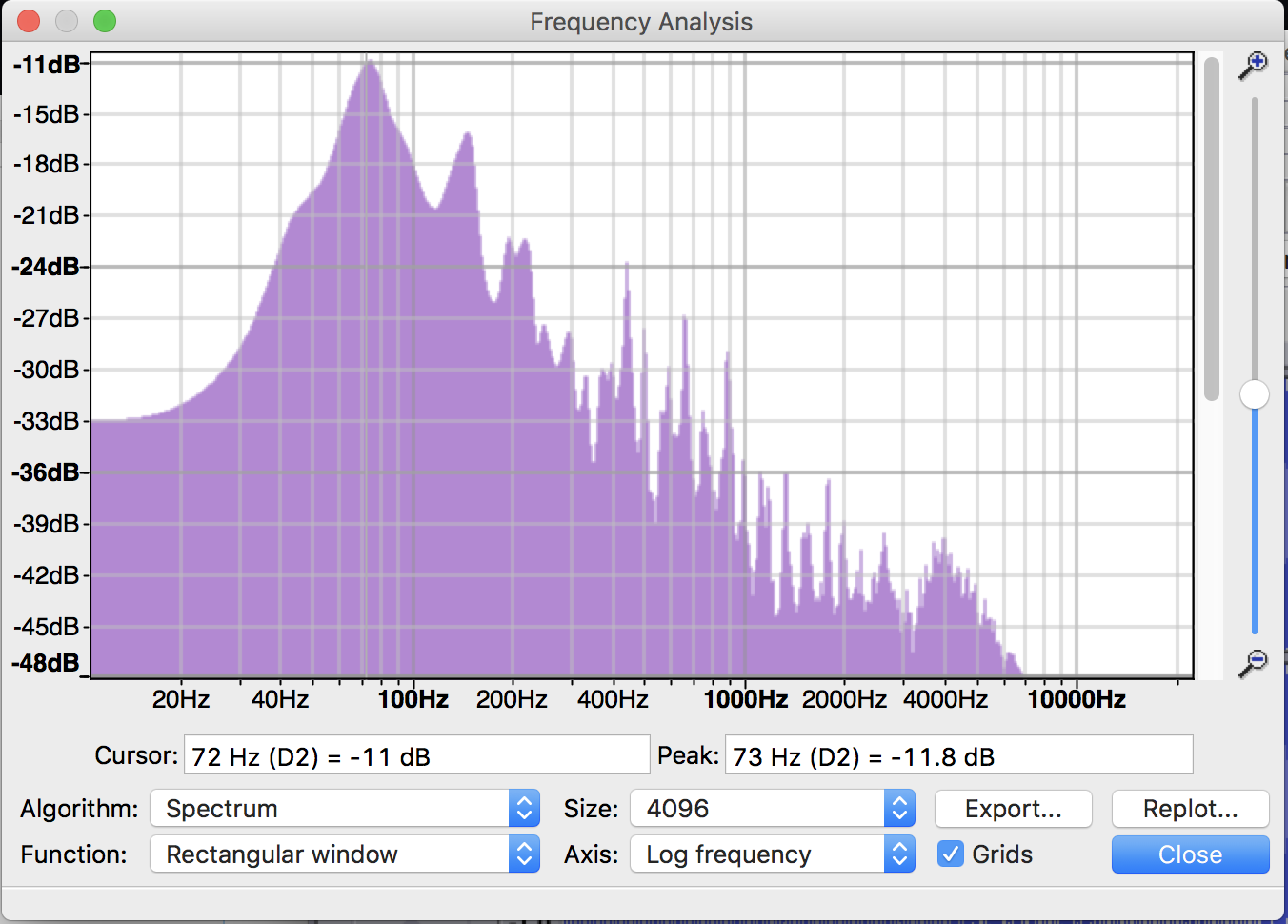
Task: Uncheck the Grids checkbox
Action: (x=951, y=854)
